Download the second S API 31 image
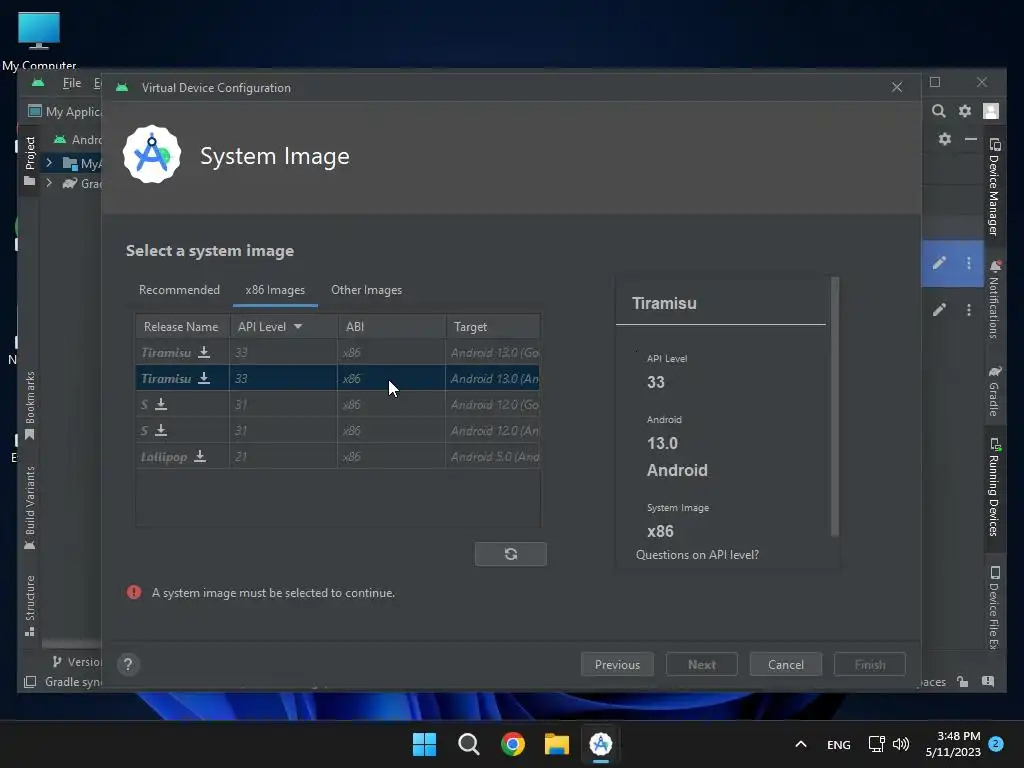1024x768 pixels. (161, 430)
